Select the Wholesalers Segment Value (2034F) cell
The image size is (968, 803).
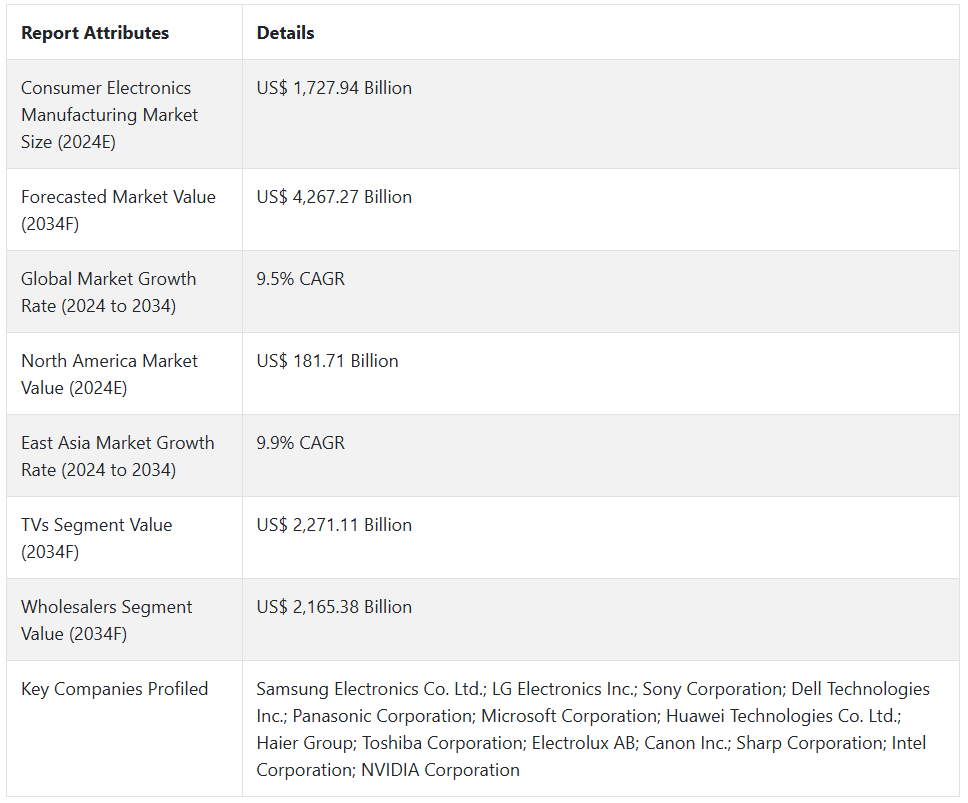pos(105,620)
